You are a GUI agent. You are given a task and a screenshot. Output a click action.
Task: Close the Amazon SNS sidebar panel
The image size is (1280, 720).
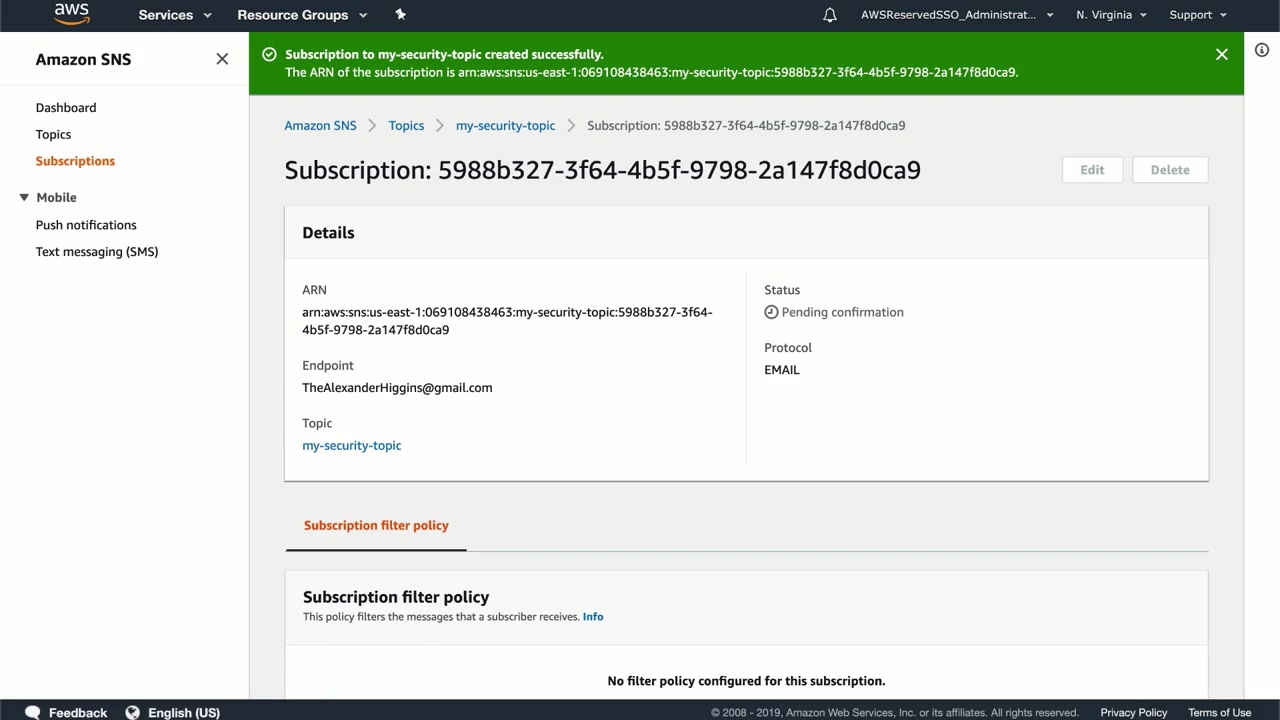(222, 59)
